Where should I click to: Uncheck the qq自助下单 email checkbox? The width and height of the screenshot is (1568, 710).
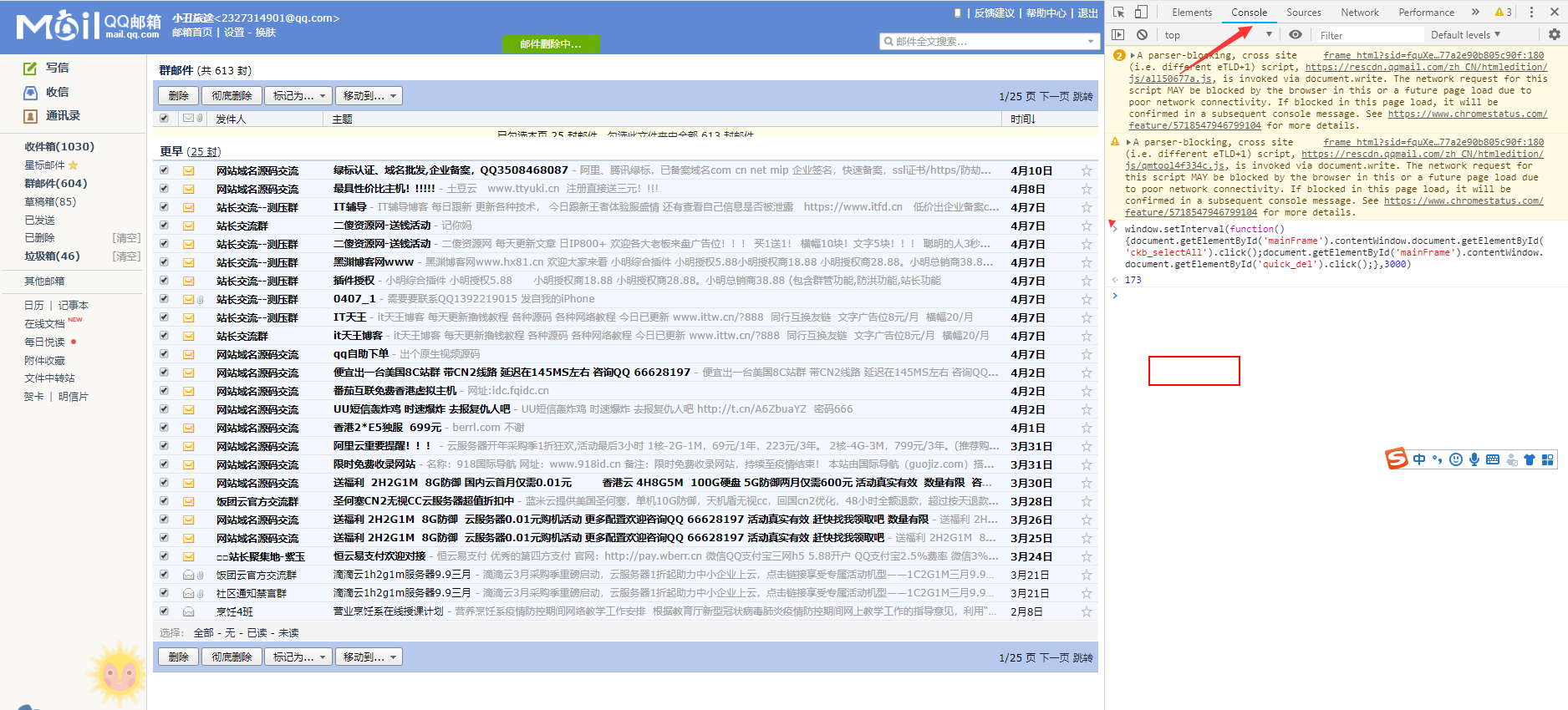pos(164,353)
